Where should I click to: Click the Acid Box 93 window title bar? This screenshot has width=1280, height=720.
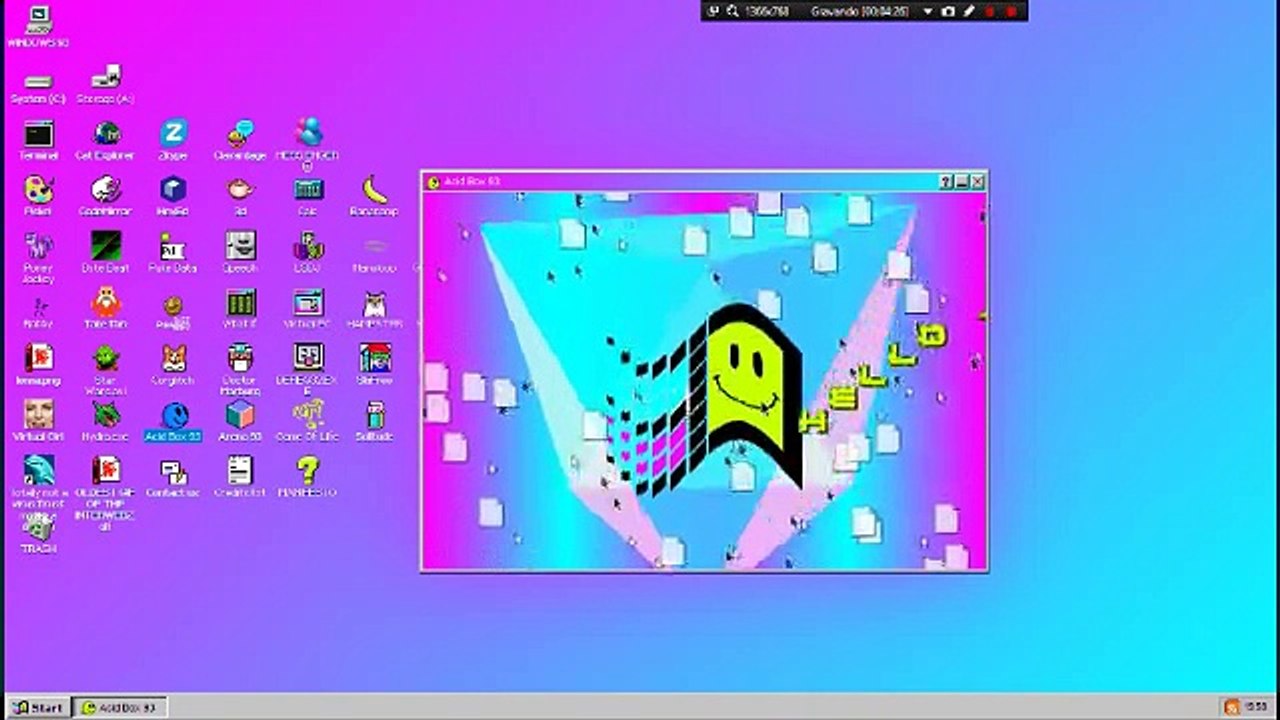point(704,182)
